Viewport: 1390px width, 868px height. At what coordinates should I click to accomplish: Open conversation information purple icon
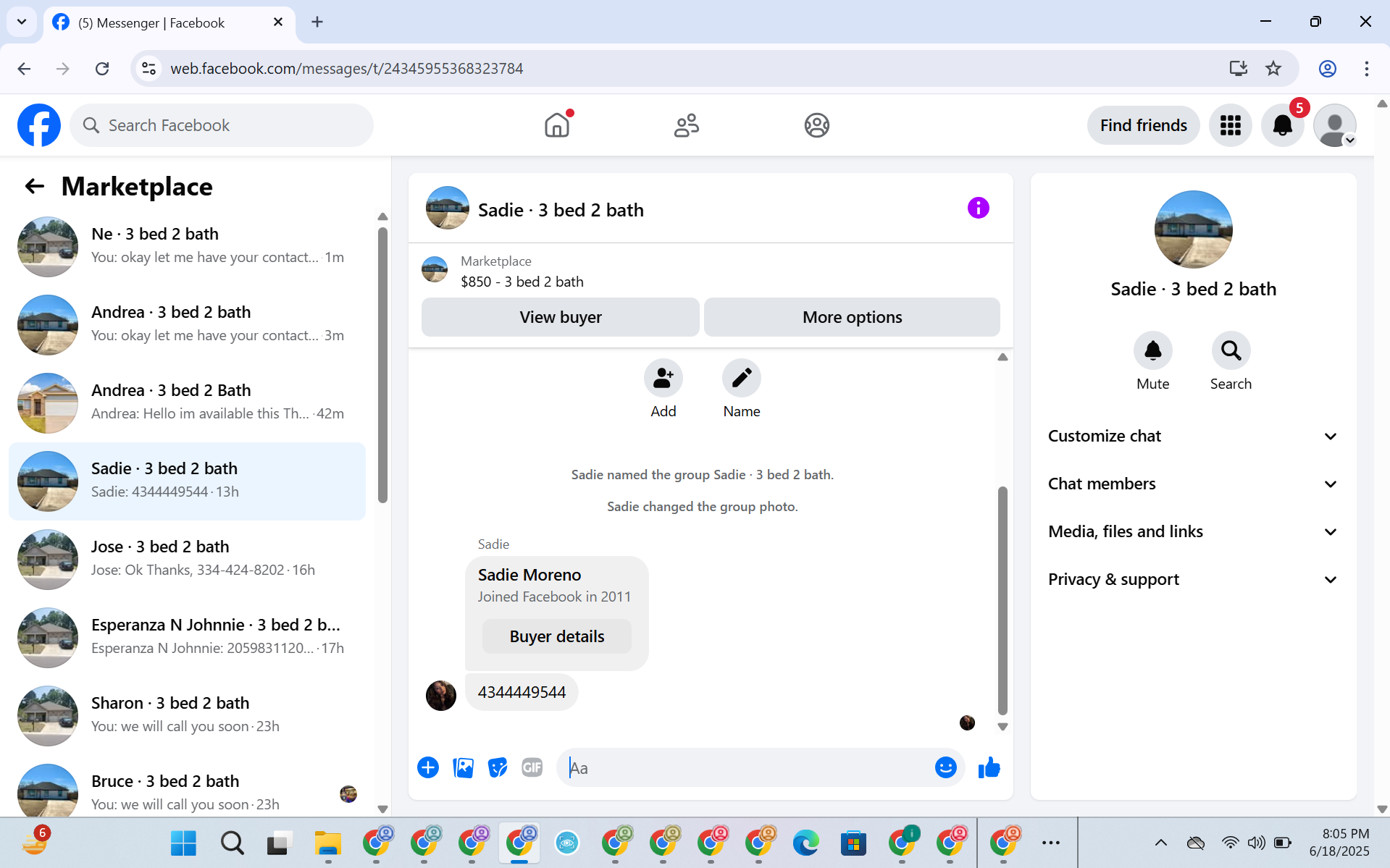click(978, 208)
